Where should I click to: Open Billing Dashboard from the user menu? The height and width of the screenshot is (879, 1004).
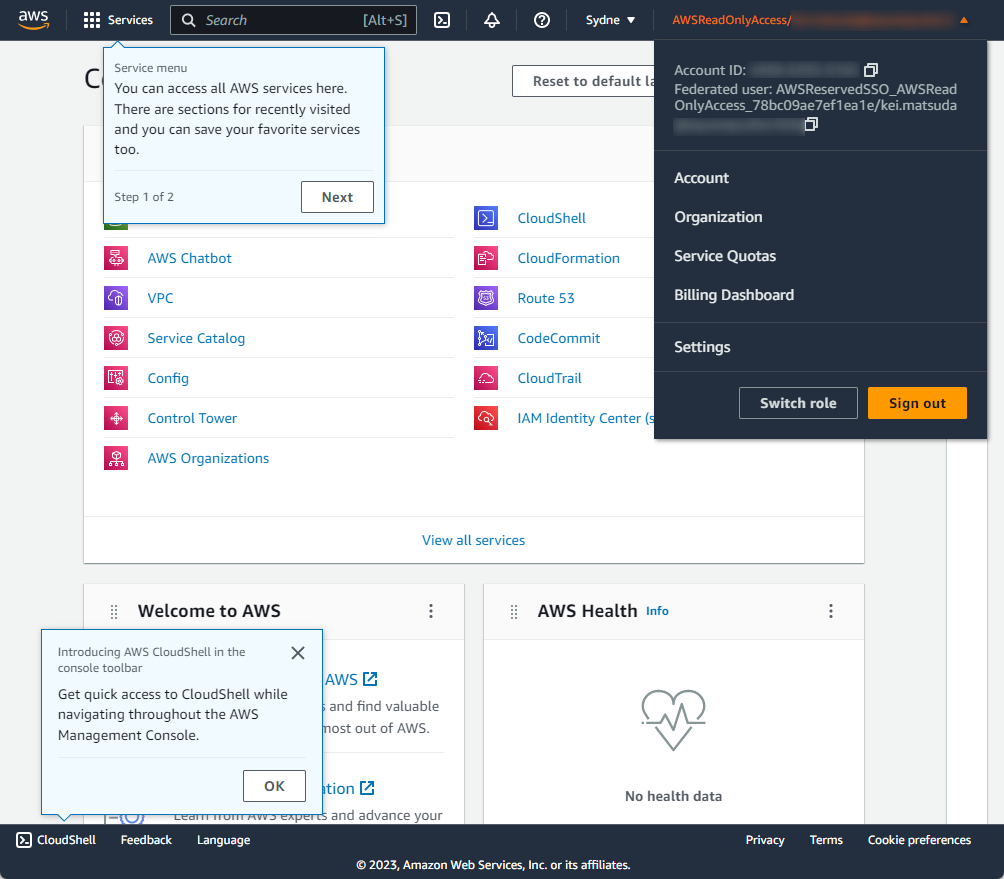coord(734,295)
